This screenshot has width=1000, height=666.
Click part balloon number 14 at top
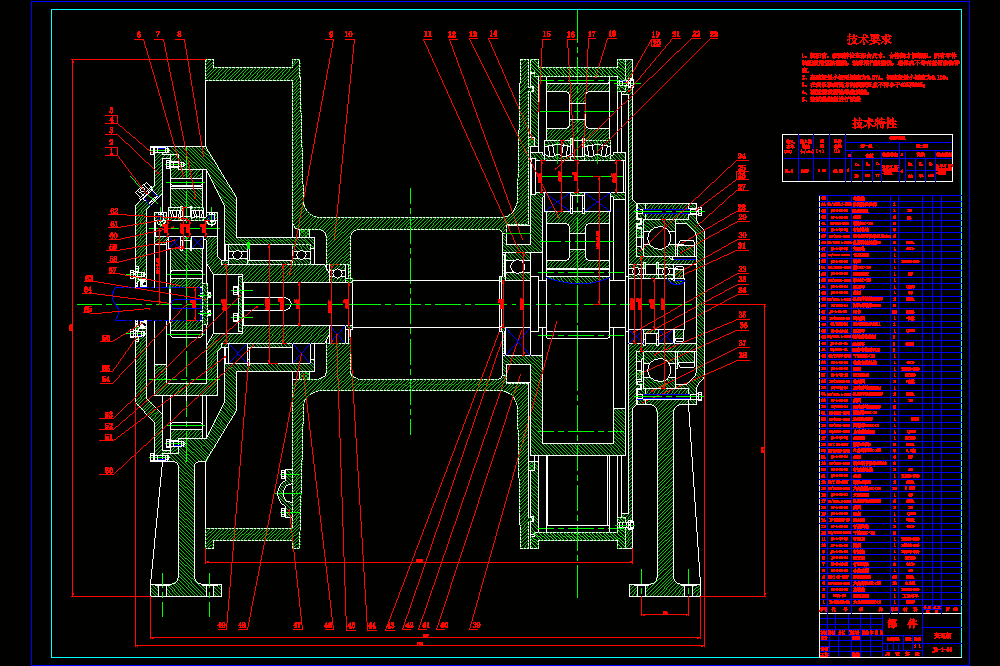pyautogui.click(x=493, y=34)
